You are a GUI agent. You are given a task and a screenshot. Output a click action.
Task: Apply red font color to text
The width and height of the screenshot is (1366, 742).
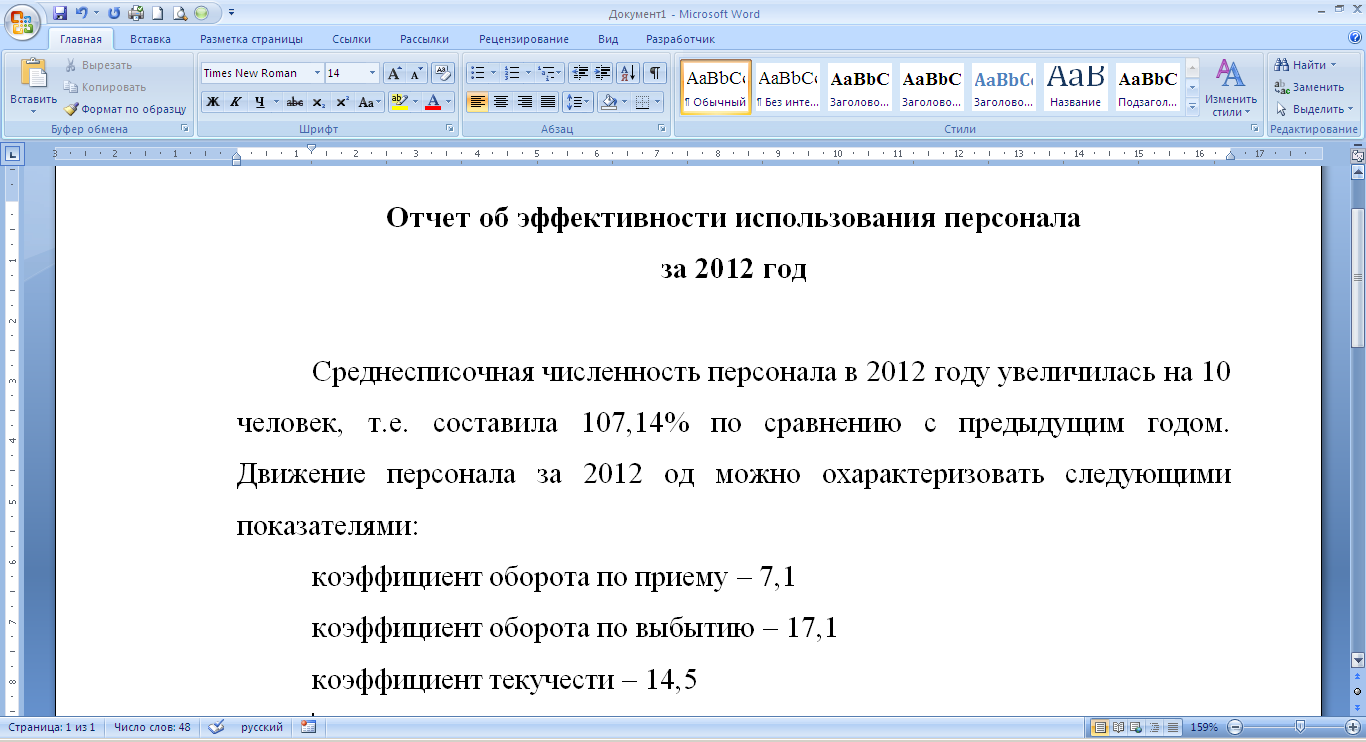[x=433, y=102]
